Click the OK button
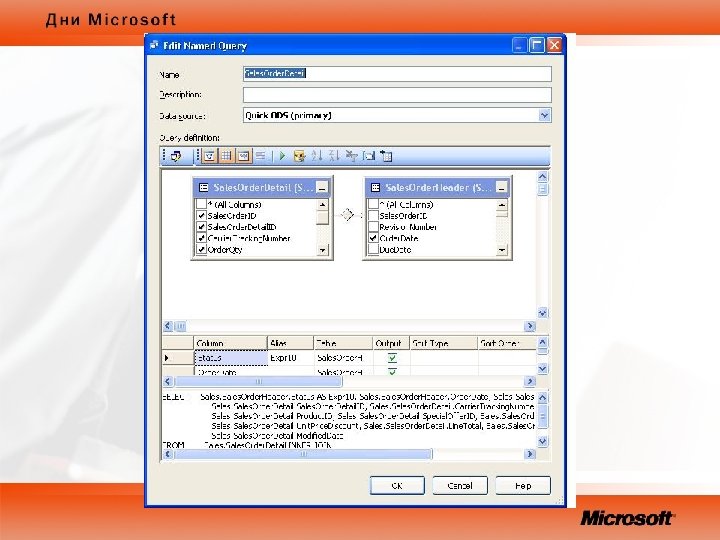The image size is (720, 540). coord(397,486)
